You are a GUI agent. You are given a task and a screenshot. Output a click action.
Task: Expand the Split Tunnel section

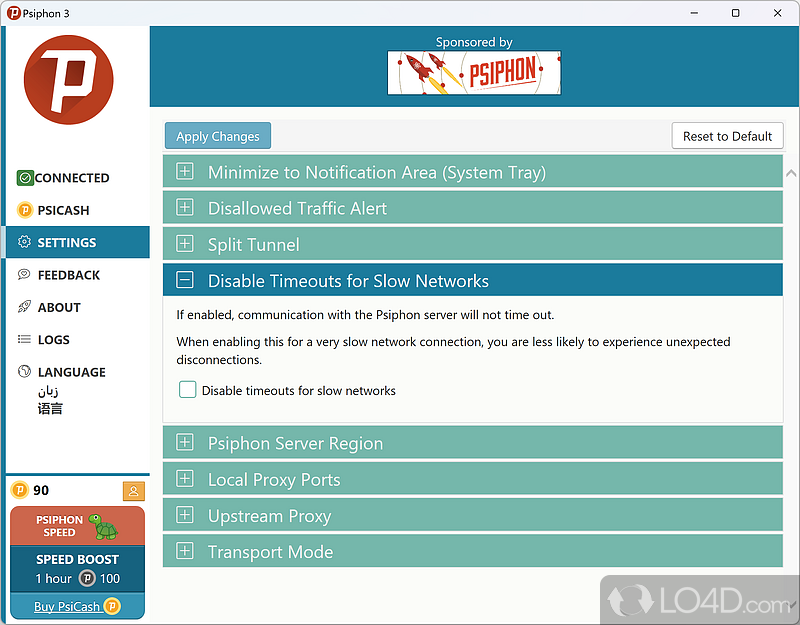[185, 244]
